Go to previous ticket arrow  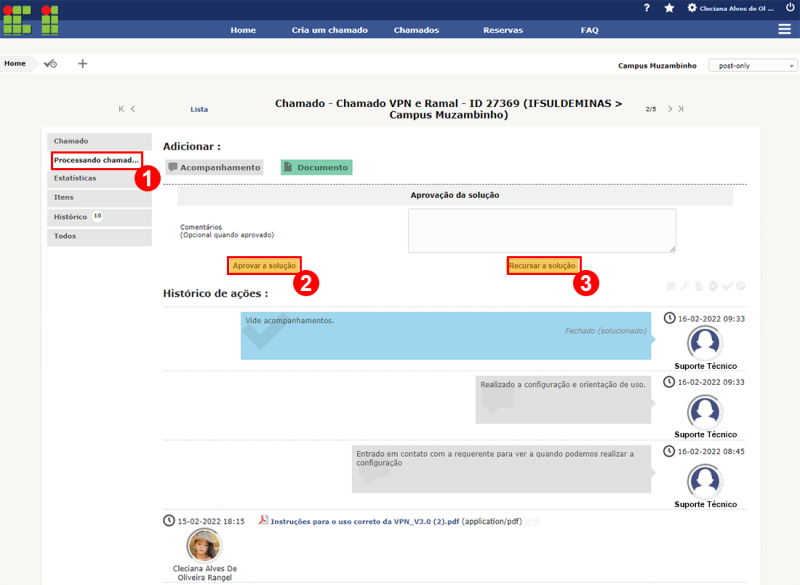coord(133,109)
